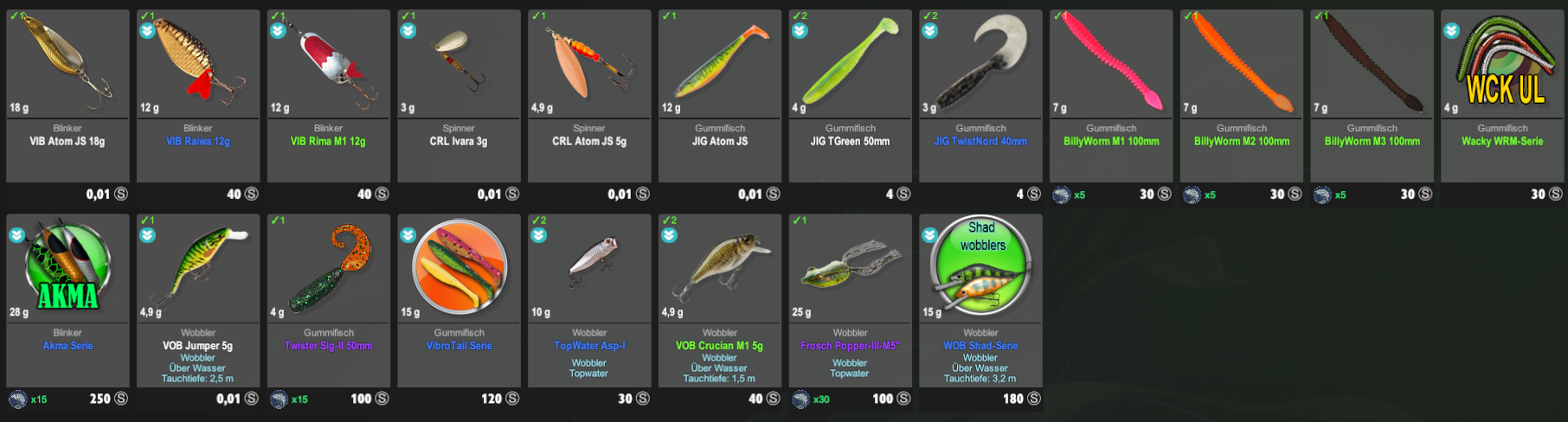Click the Wacky WRM-Serie WCK UL icon

pyautogui.click(x=1505, y=61)
